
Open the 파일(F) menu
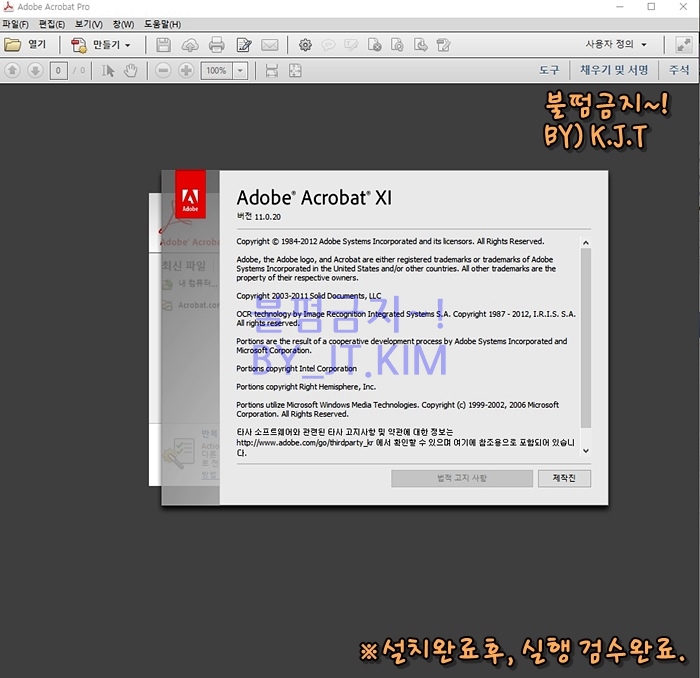point(15,24)
